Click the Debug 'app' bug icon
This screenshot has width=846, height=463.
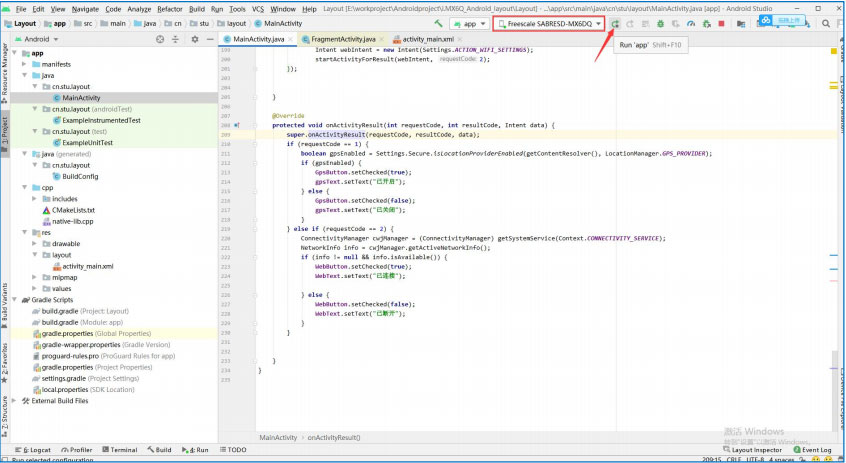[660, 24]
